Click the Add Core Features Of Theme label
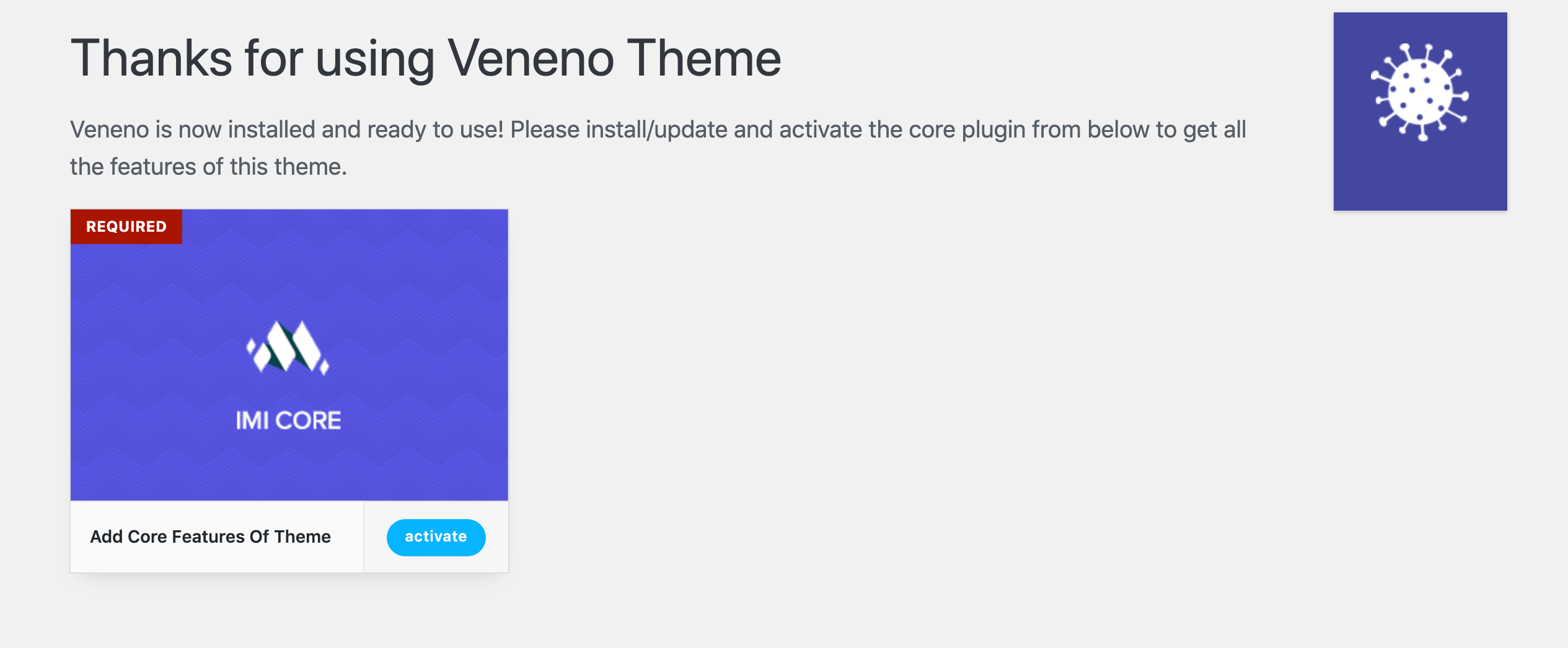This screenshot has width=1568, height=648. pos(211,536)
